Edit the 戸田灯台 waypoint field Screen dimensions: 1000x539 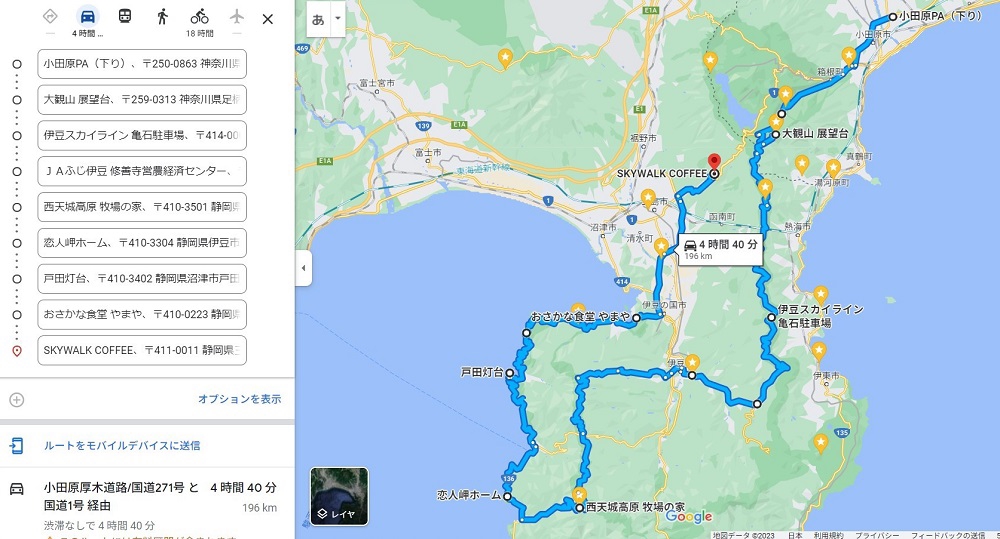point(142,279)
